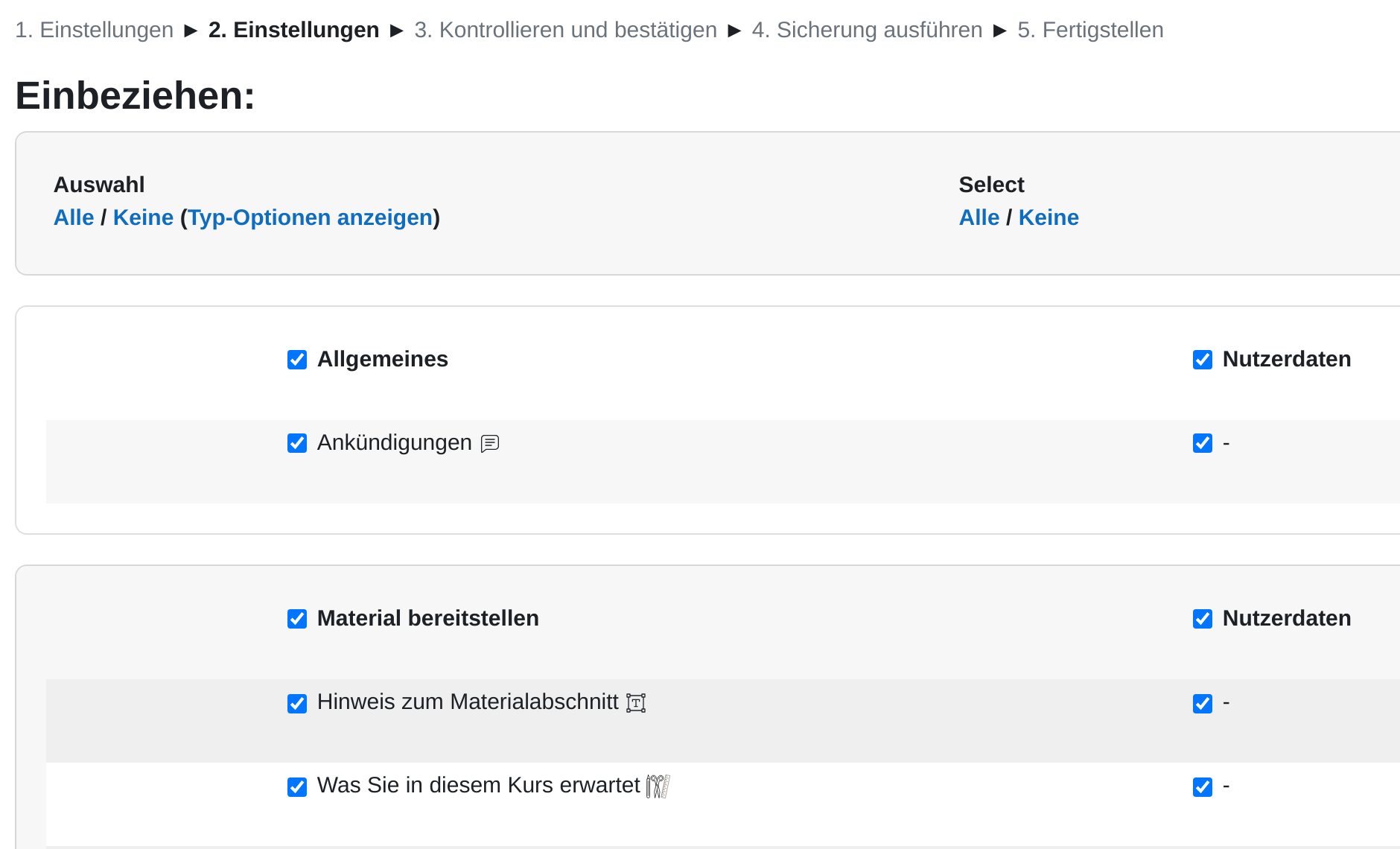This screenshot has width=1400, height=849.
Task: Click Nutzerdaten label in Allgemeines section
Action: (x=1287, y=359)
